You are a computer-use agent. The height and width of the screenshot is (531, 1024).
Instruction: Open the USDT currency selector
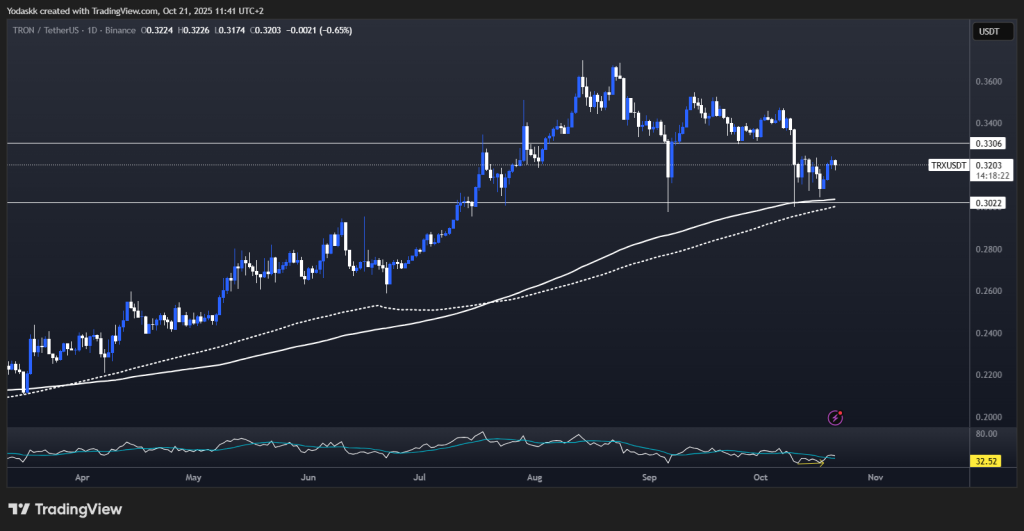click(x=989, y=33)
